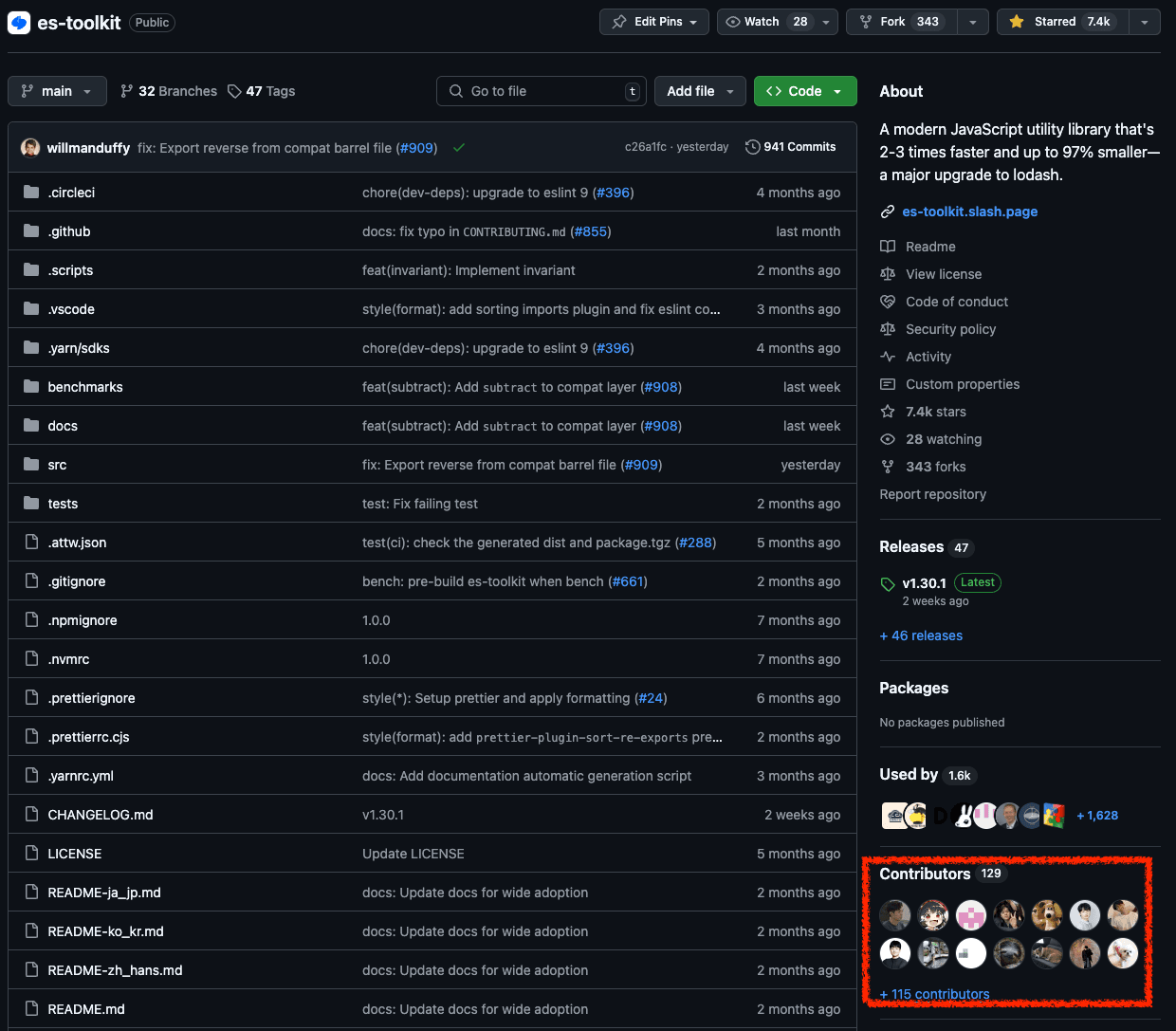Click the Go to file search field

pyautogui.click(x=541, y=91)
